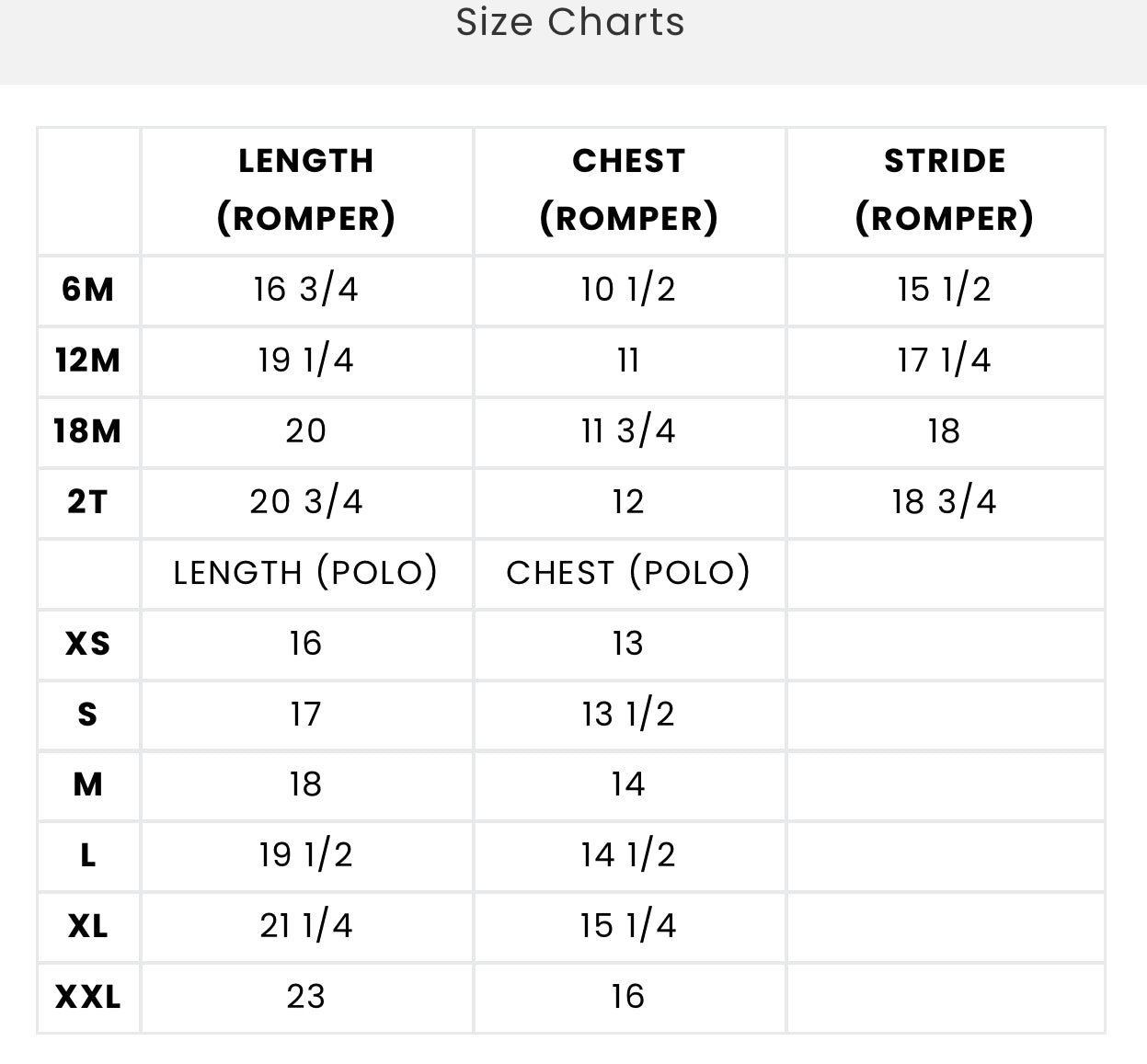Select the LENGTH (ROMPER) column header
Viewport: 1147px width, 1064px height.
pyautogui.click(x=306, y=190)
